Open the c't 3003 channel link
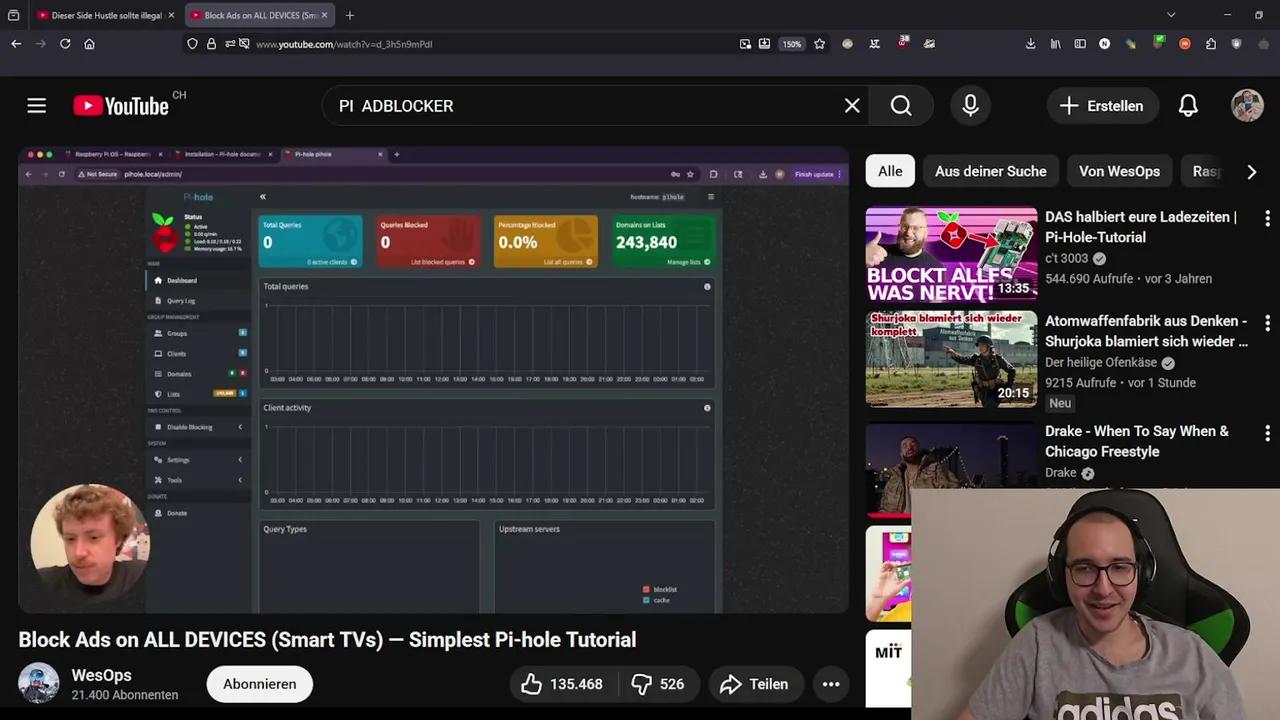Image resolution: width=1280 pixels, height=720 pixels. tap(1066, 258)
